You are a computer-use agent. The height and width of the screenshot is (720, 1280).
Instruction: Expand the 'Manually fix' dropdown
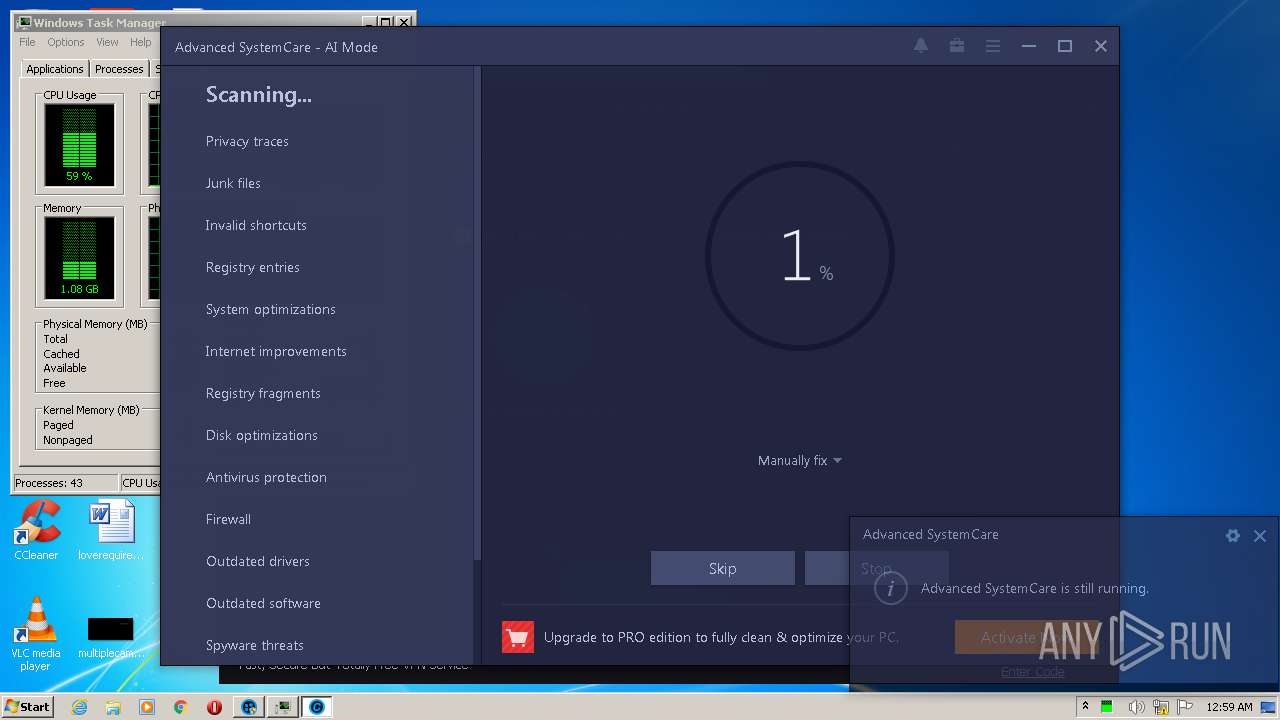tap(800, 461)
